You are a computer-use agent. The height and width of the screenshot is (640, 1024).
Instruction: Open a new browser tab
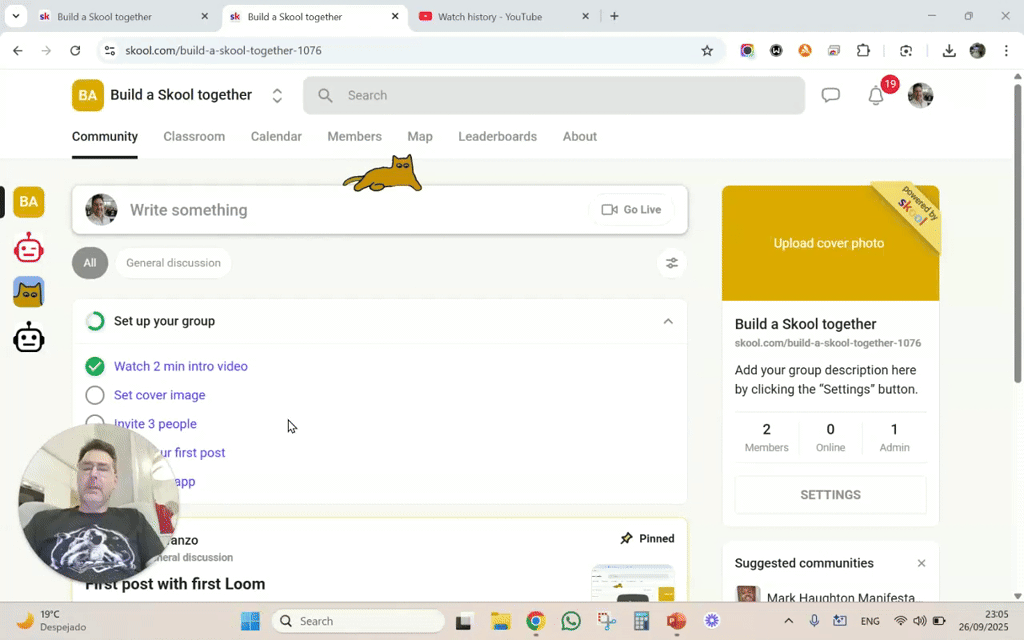pyautogui.click(x=614, y=16)
